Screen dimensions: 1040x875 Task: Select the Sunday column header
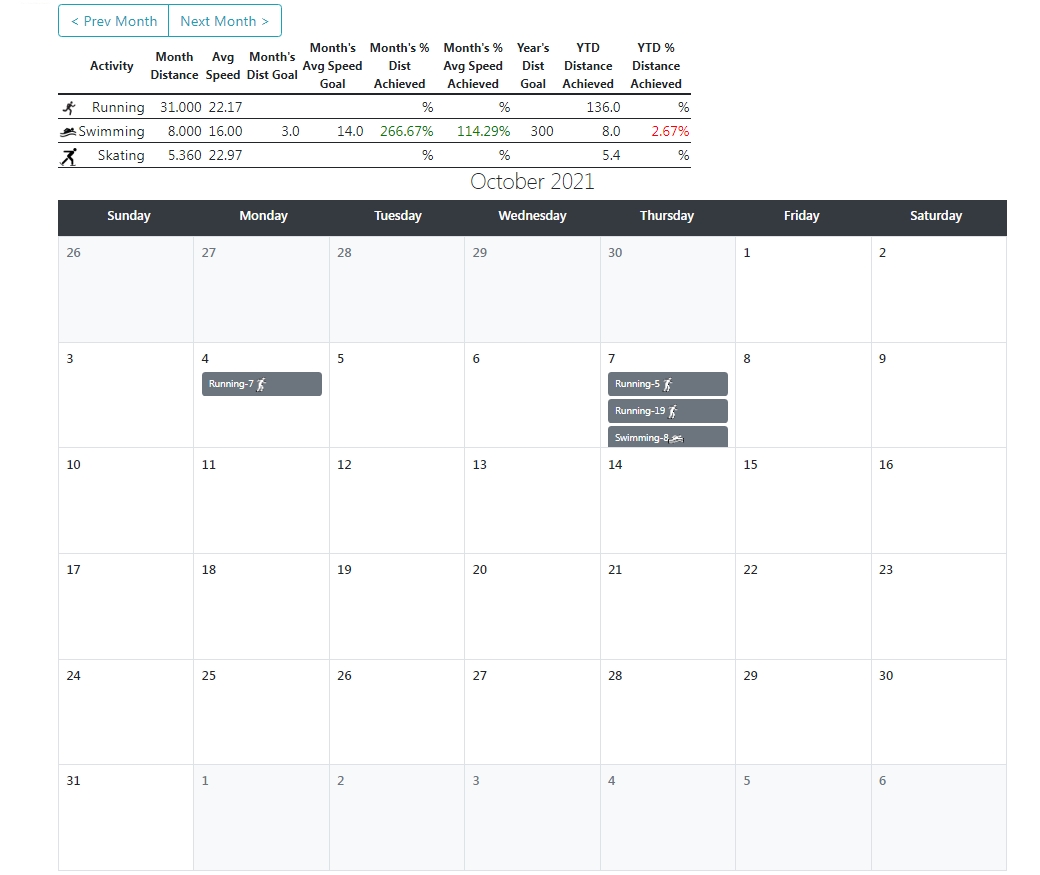(128, 216)
